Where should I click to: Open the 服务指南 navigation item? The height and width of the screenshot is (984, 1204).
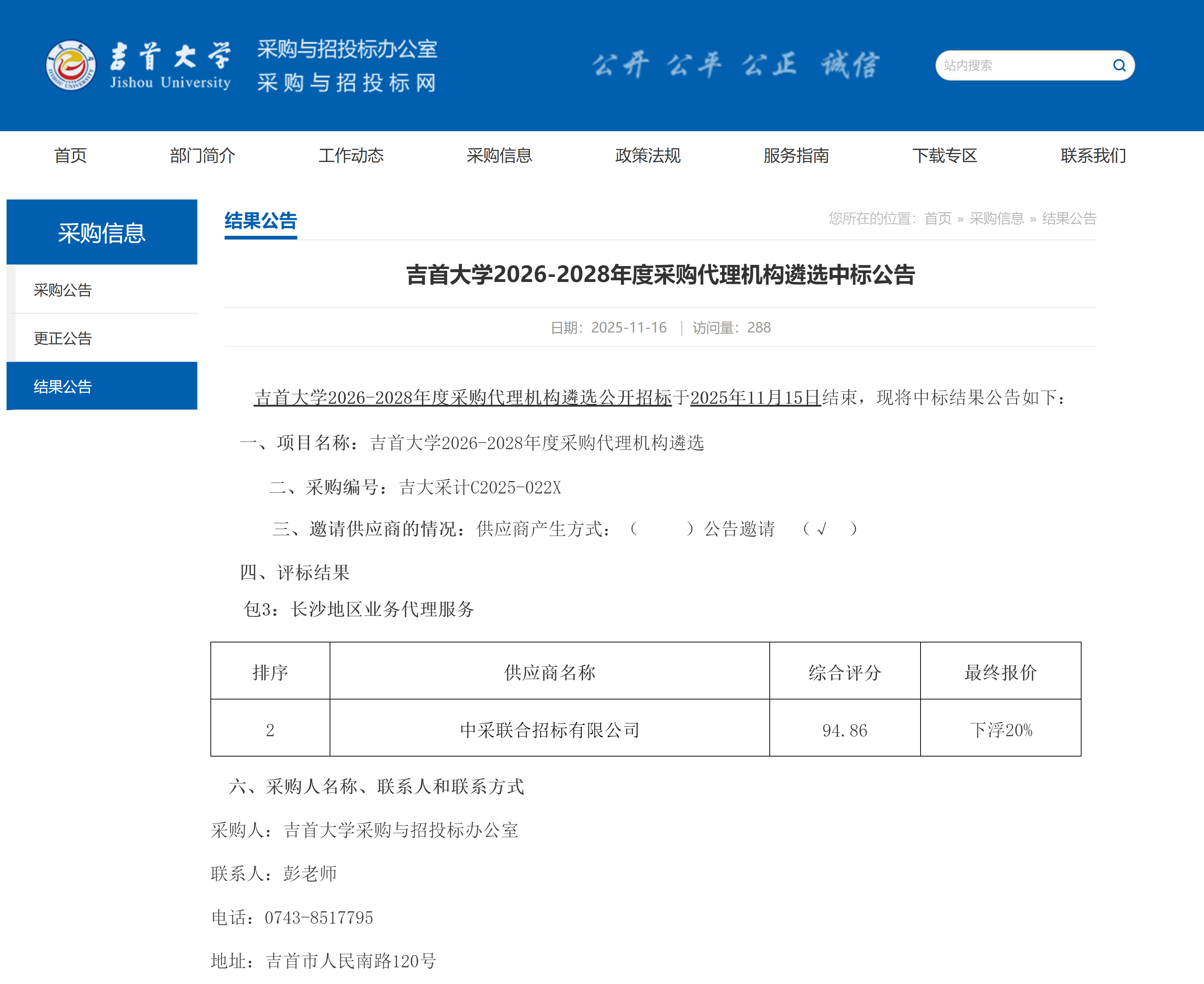pos(796,155)
